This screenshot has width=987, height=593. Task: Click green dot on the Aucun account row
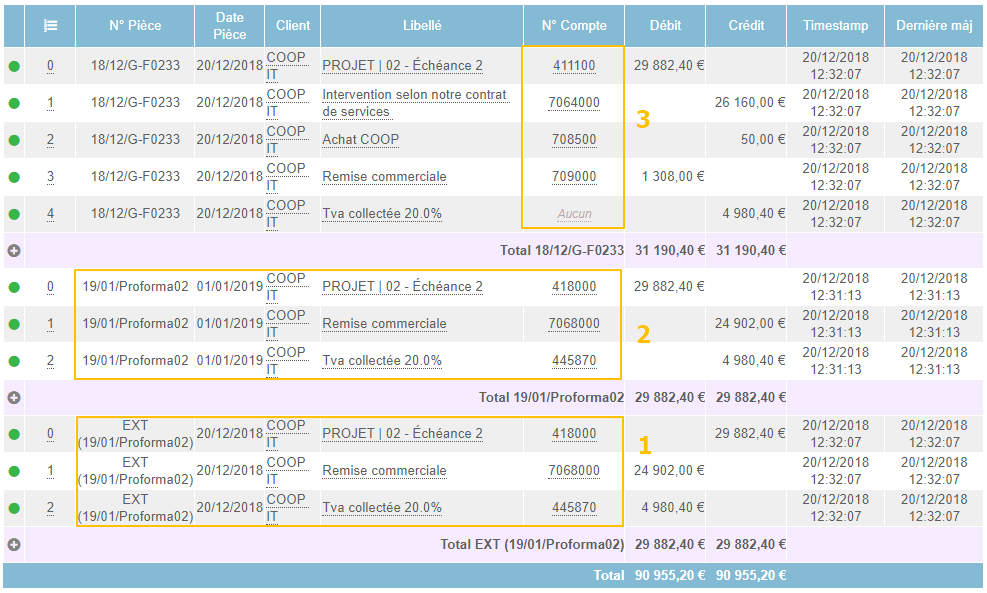point(14,215)
